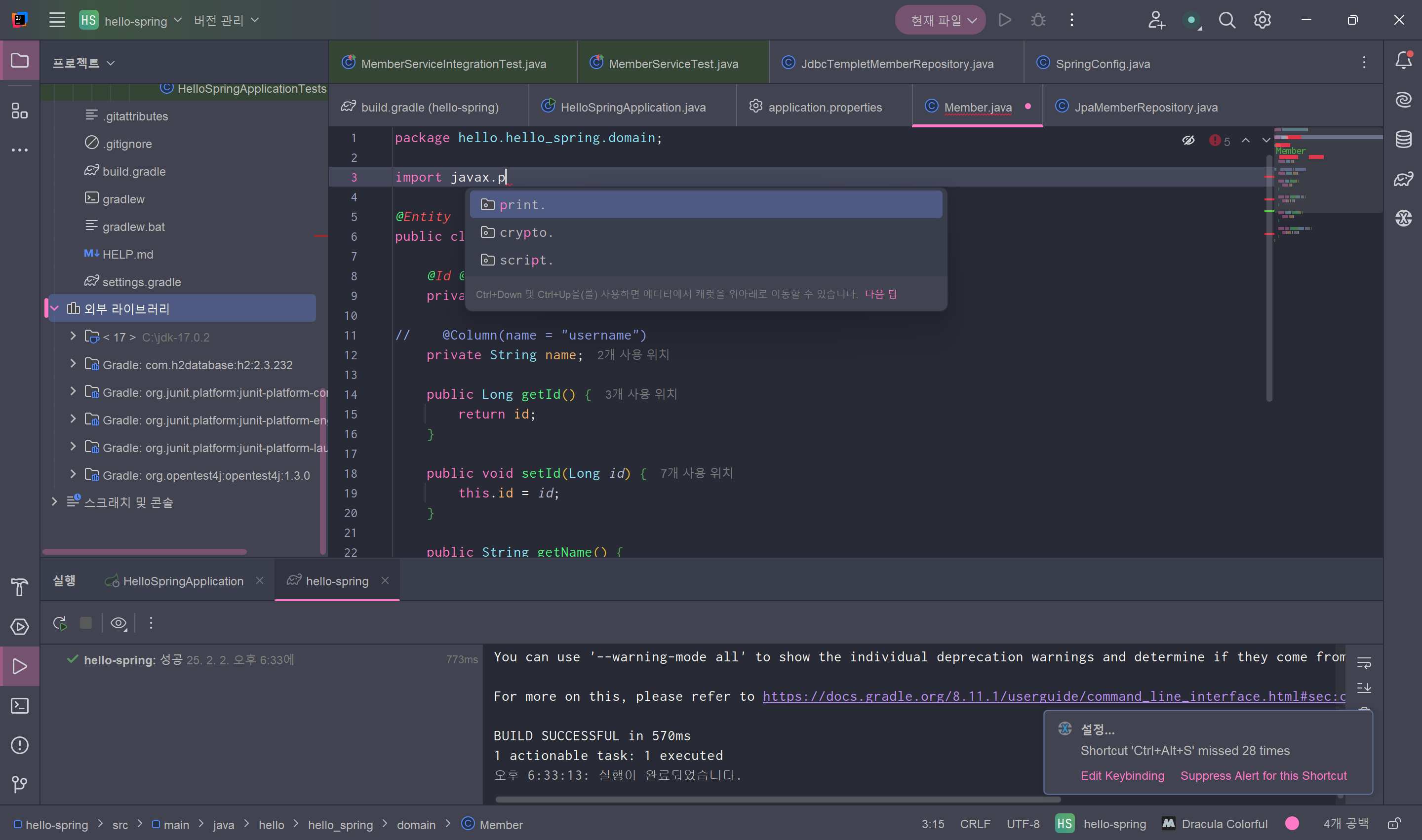1422x840 pixels.
Task: Rerun the hello-spring Gradle task
Action: (x=60, y=623)
